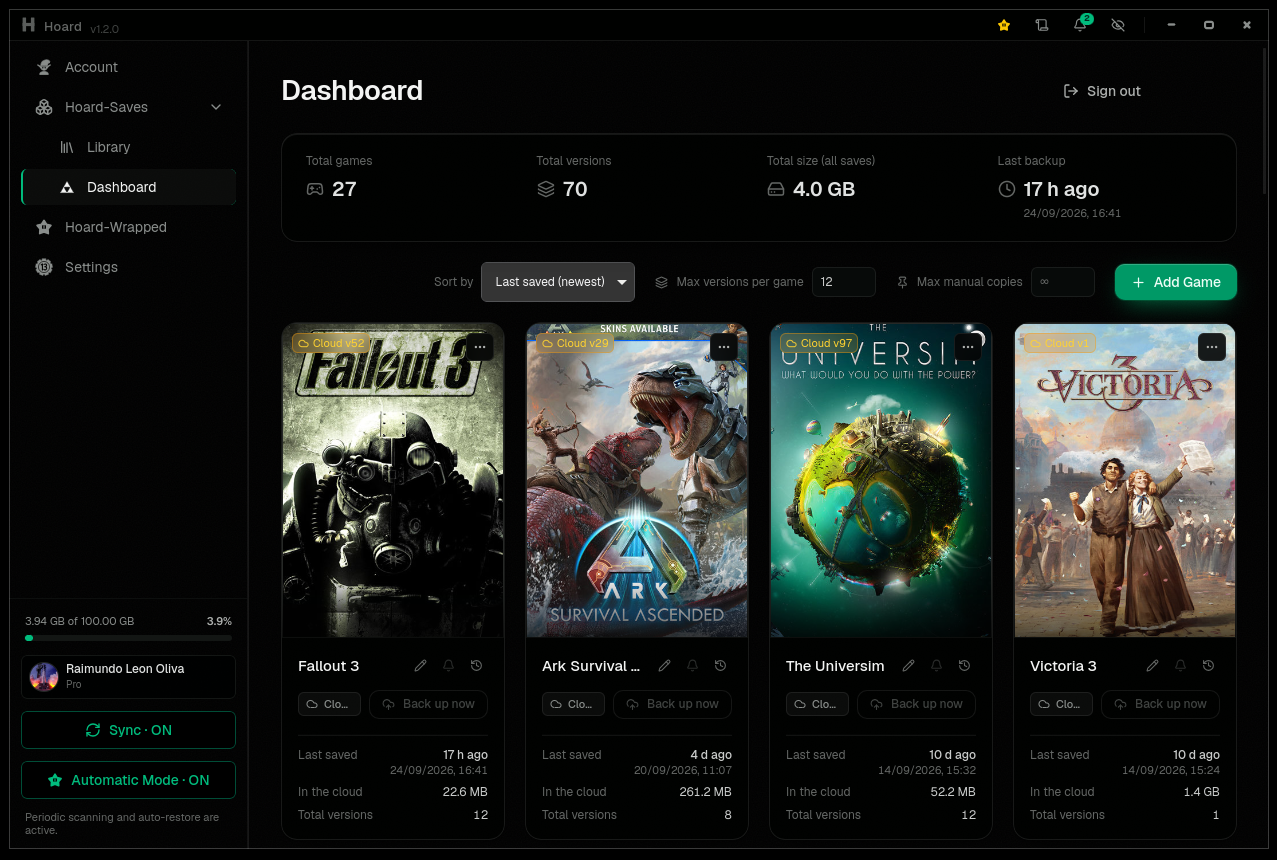Screen dimensions: 1277x860
Task: Open Hoard-Wrapped in sidebar
Action: pos(128,227)
